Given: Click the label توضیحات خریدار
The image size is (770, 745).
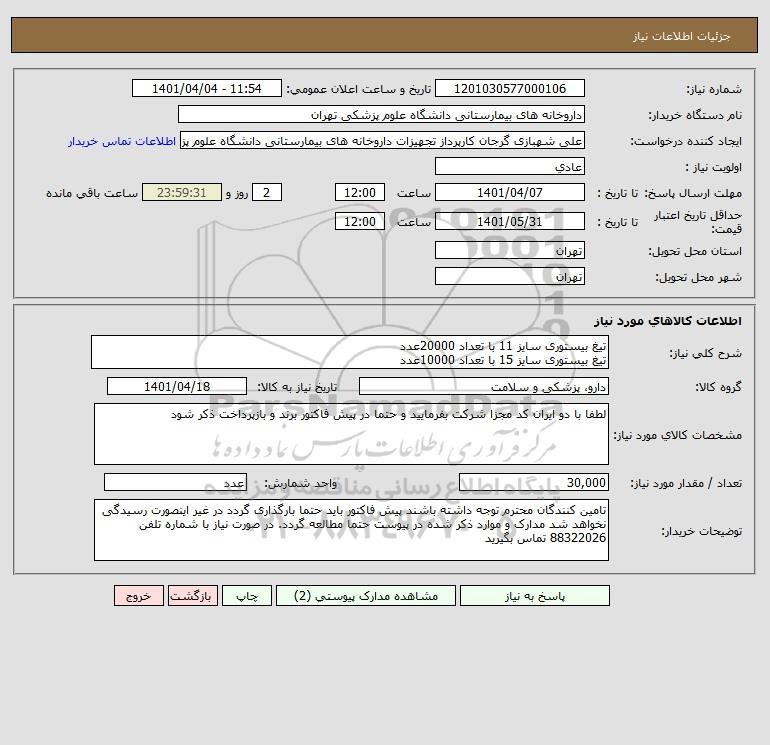Looking at the screenshot, I should pos(702,531).
